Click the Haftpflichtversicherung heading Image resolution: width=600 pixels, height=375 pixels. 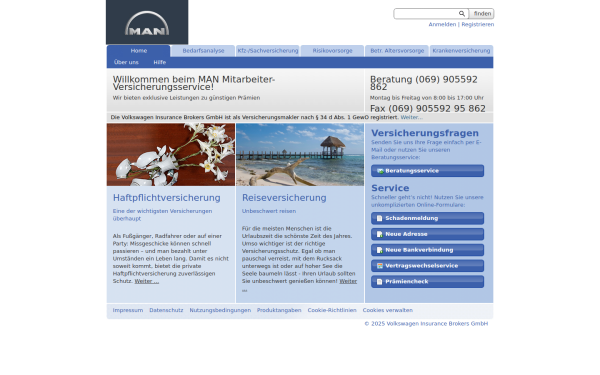166,198
